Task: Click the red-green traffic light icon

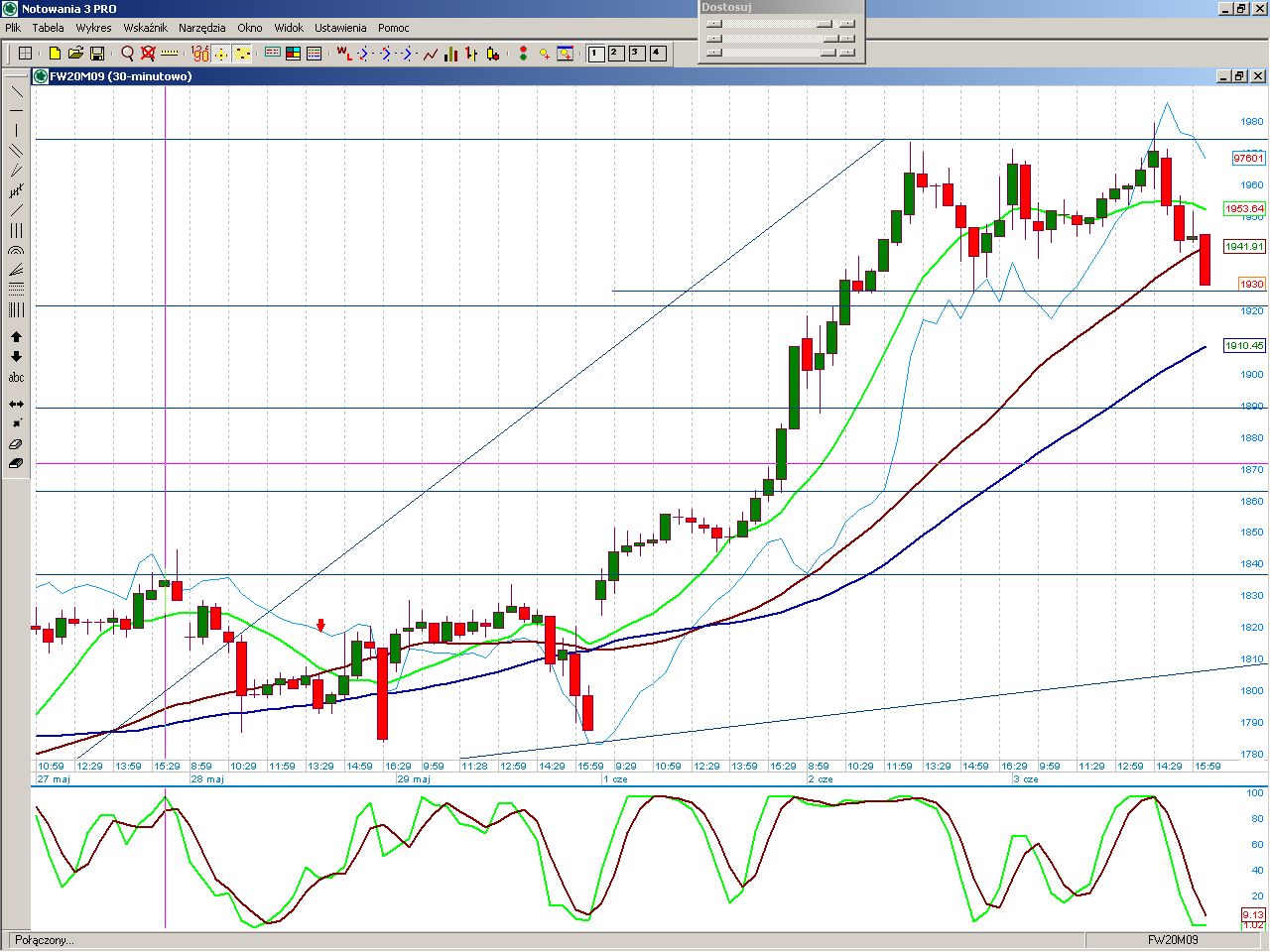Action: click(x=523, y=54)
